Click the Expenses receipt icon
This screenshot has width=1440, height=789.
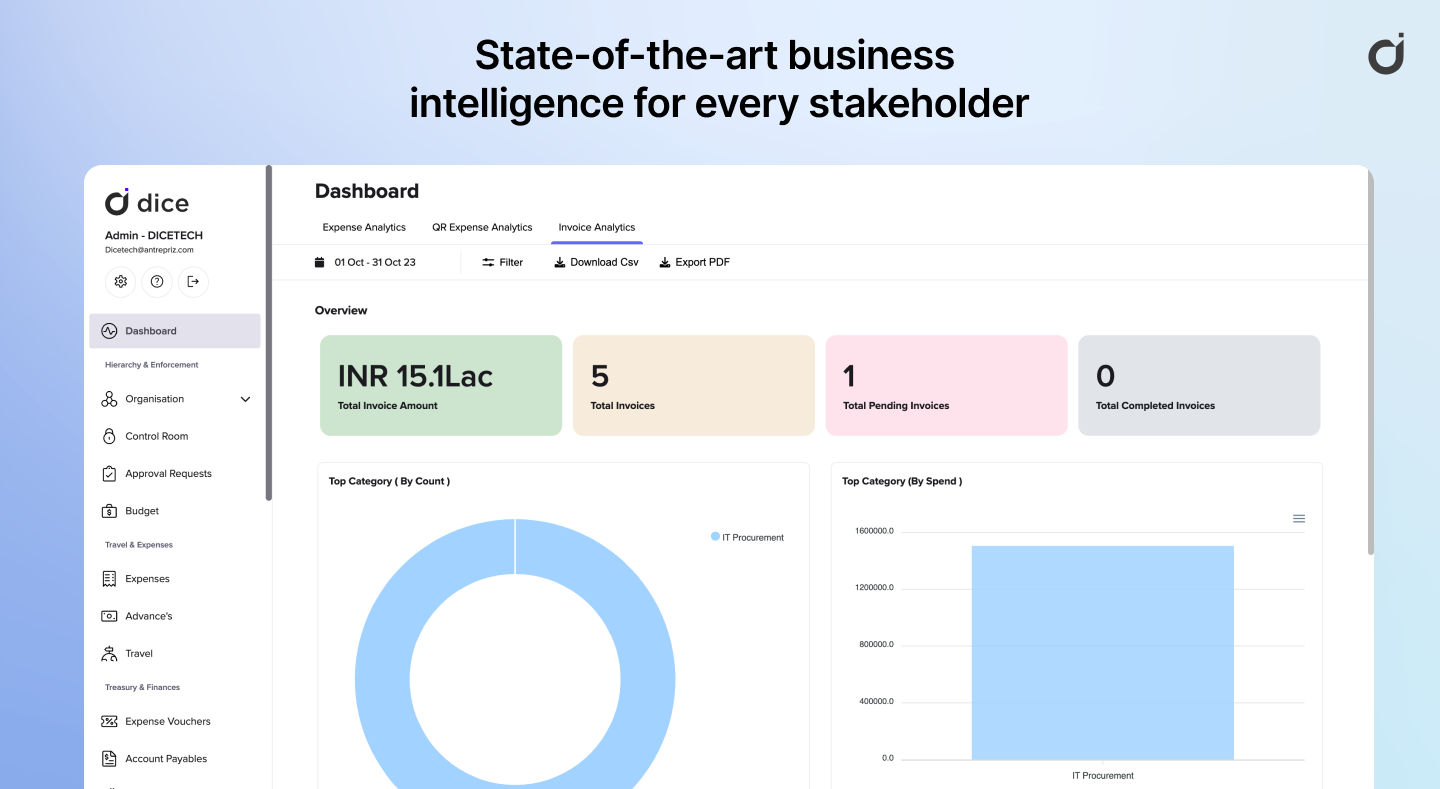[109, 579]
